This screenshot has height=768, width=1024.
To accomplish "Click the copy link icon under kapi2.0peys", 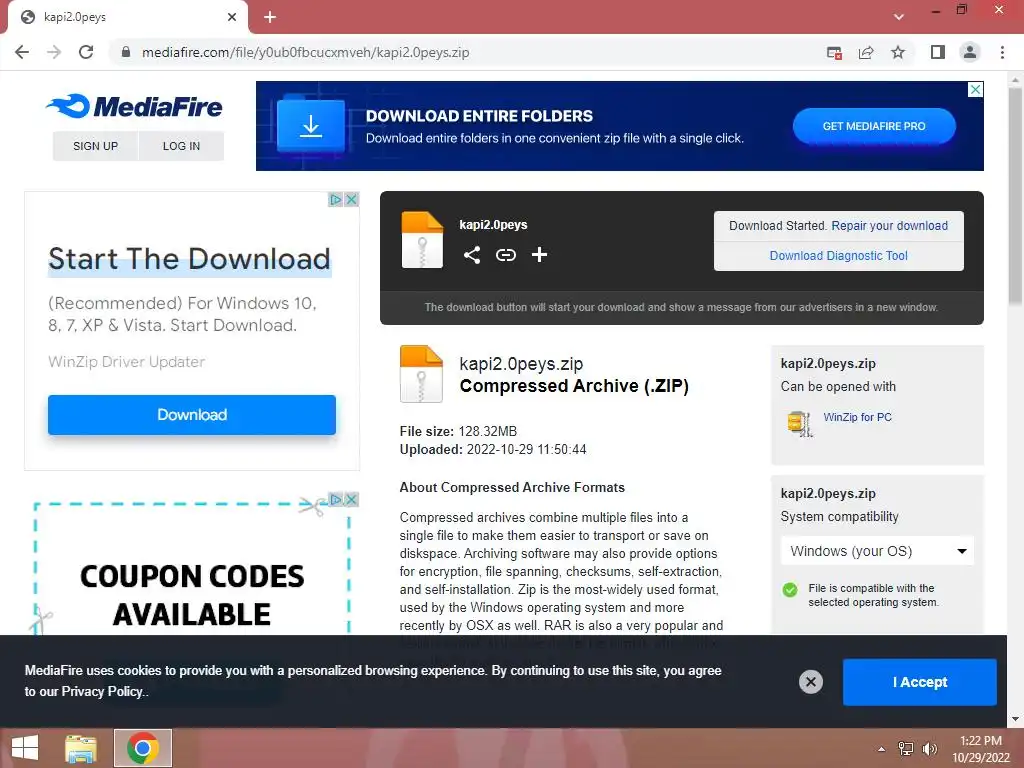I will coord(505,255).
